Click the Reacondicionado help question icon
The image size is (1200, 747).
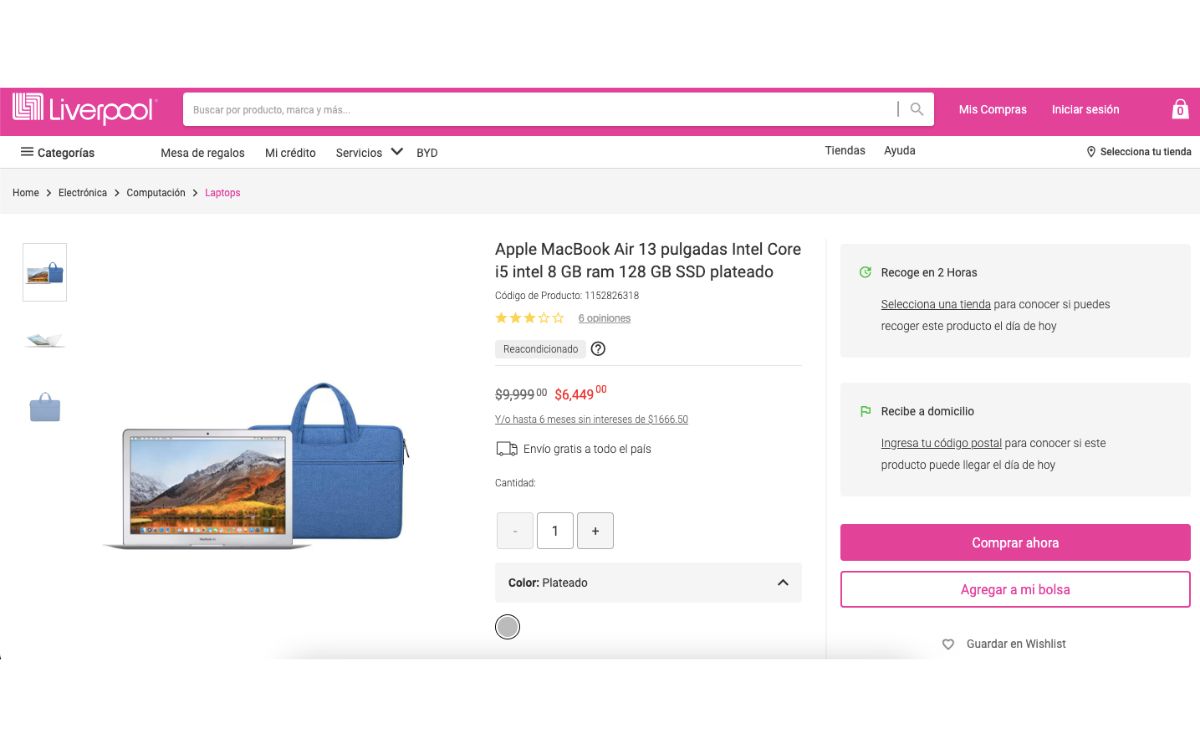[598, 349]
